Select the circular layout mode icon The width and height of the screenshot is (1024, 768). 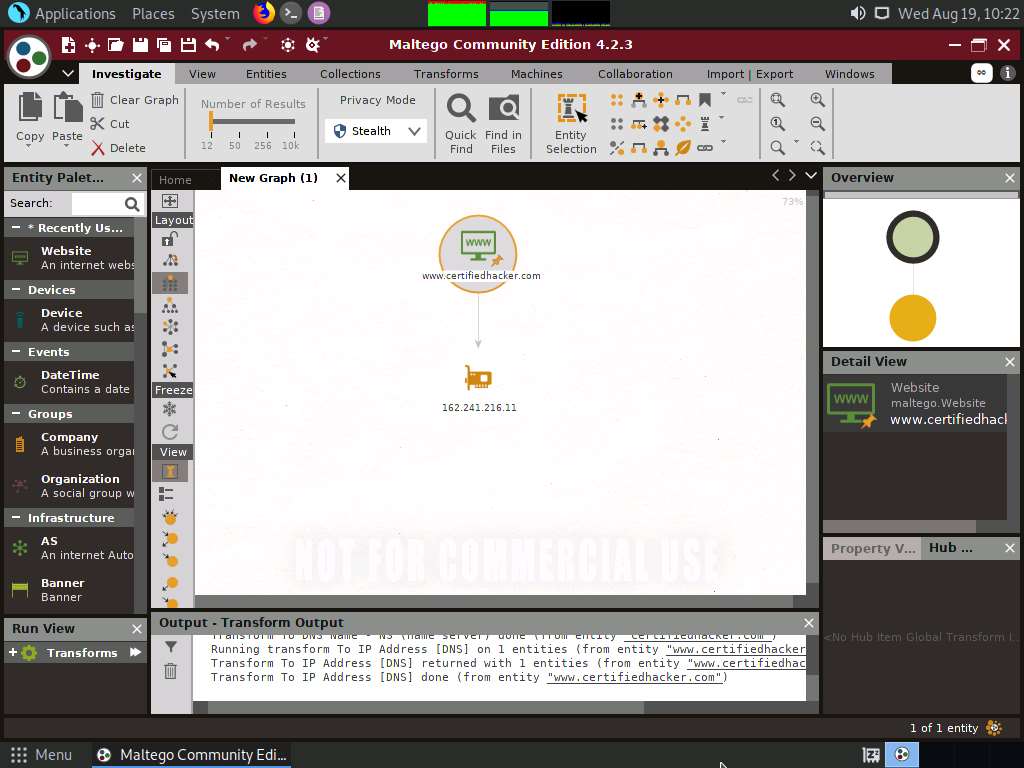pos(170,327)
